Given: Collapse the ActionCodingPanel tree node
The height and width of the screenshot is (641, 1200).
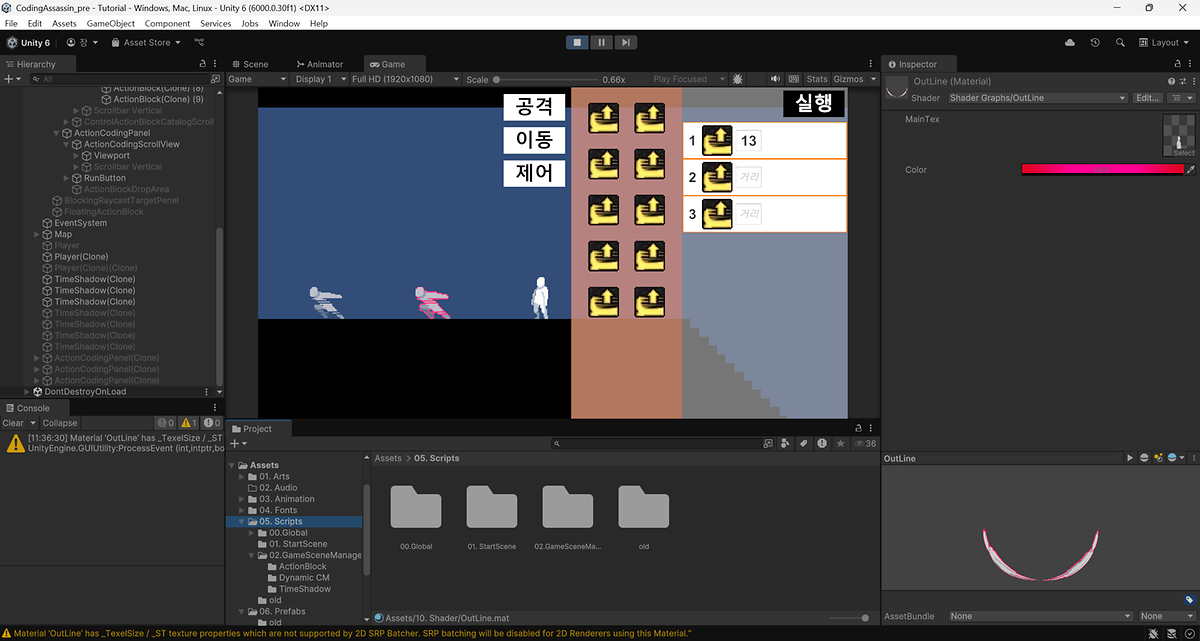Looking at the screenshot, I should (57, 133).
